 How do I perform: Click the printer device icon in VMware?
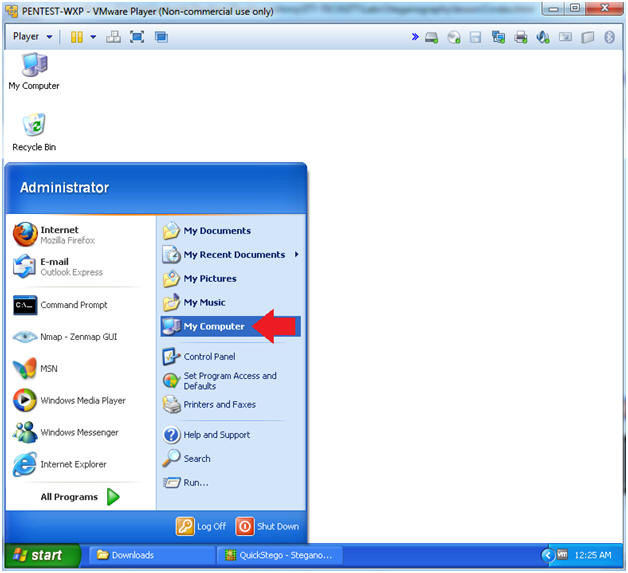521,37
